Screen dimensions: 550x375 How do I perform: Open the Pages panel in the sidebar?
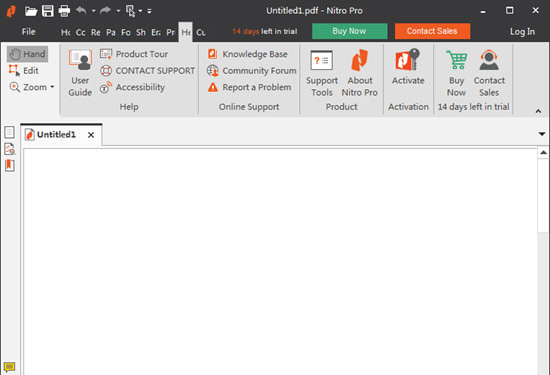coord(9,132)
